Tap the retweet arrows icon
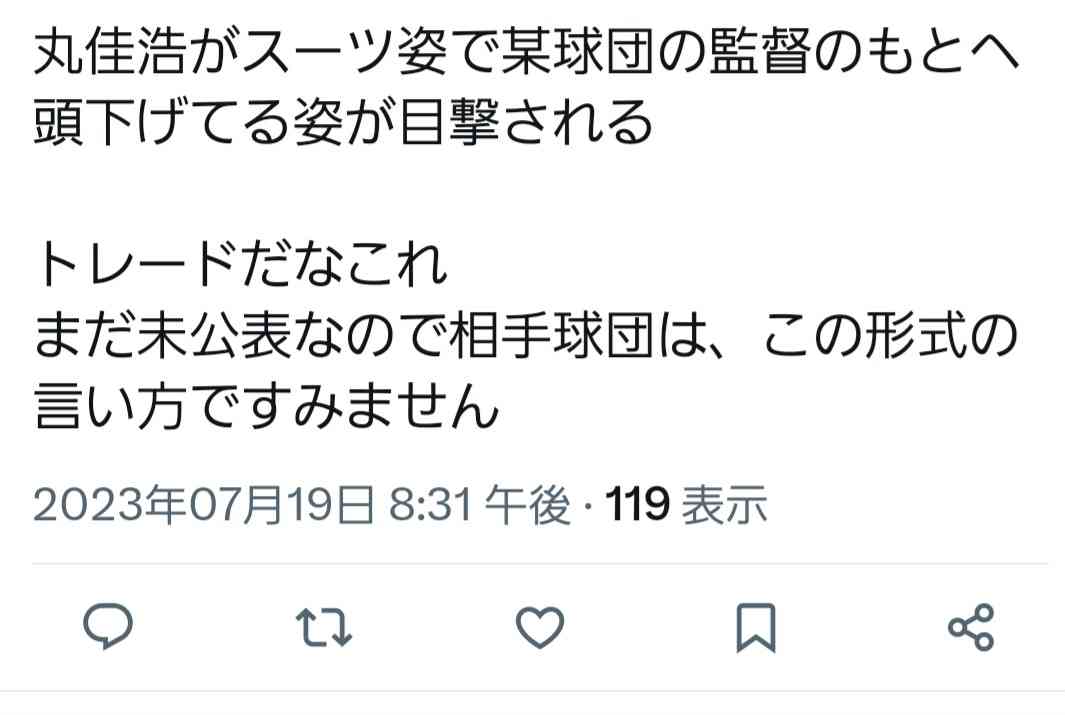The image size is (1065, 715). (324, 626)
